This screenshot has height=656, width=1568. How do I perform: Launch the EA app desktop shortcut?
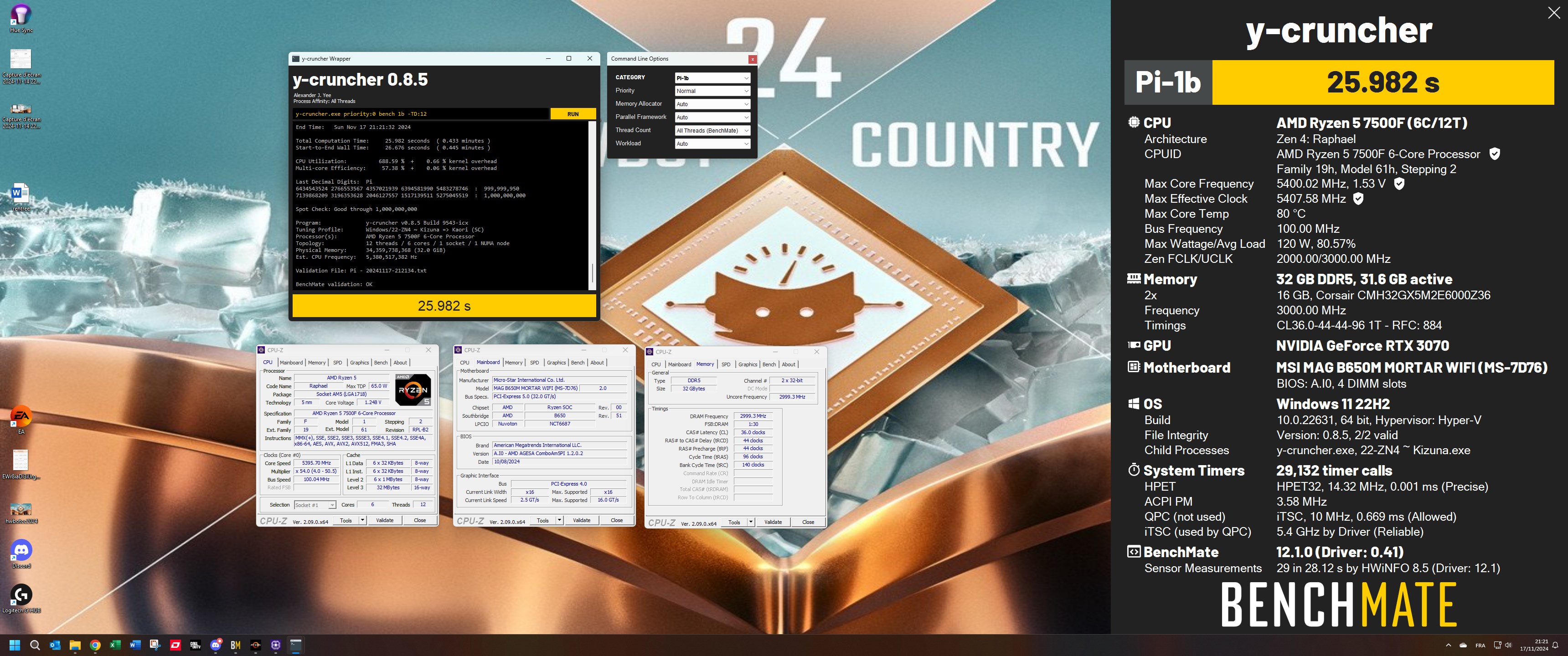pos(21,419)
